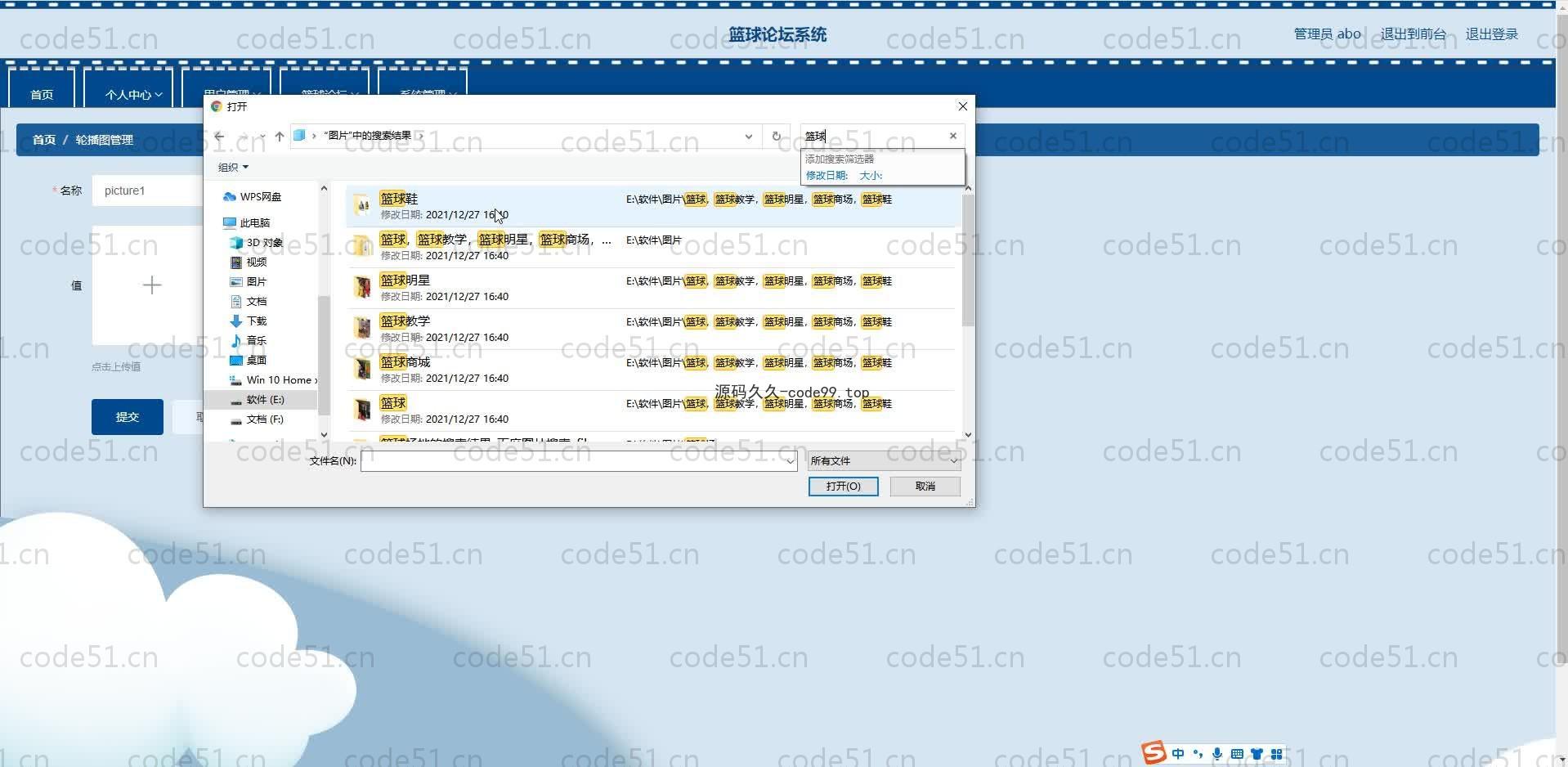Open 文档 folder in sidebar
The height and width of the screenshot is (767, 1568).
[x=249, y=302]
